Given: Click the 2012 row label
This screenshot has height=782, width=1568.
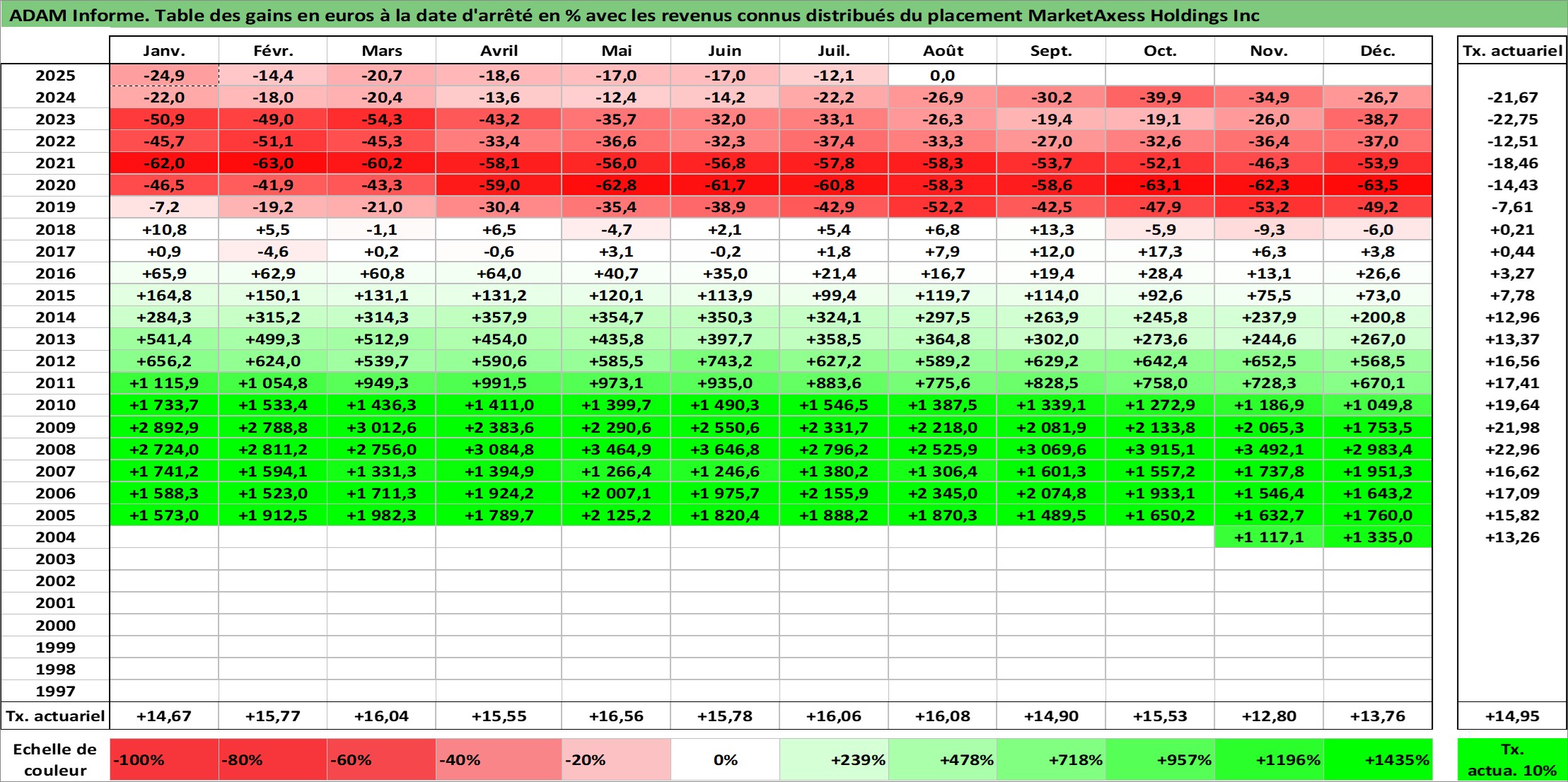Looking at the screenshot, I should point(55,361).
